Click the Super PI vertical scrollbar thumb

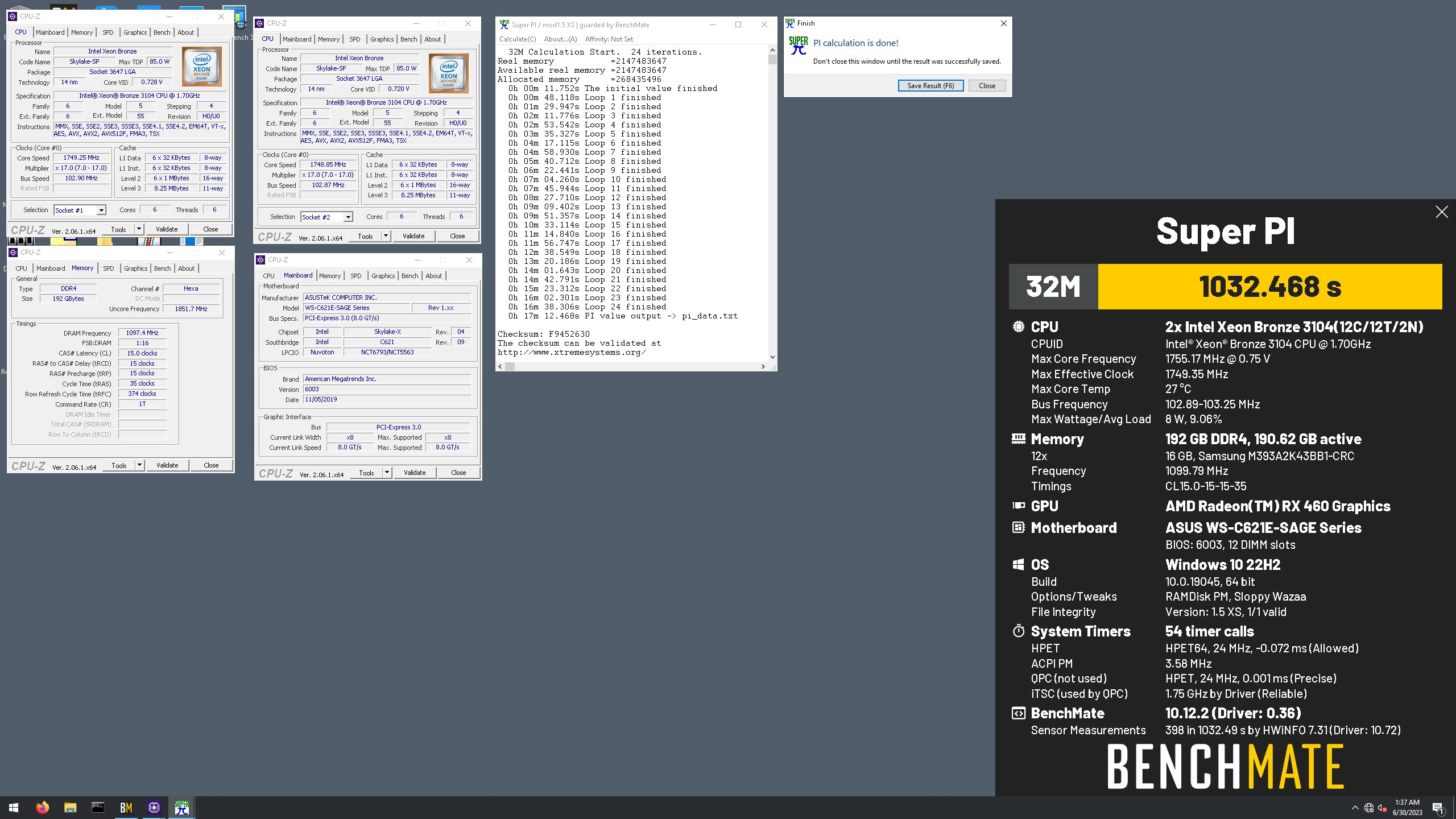coord(772,60)
